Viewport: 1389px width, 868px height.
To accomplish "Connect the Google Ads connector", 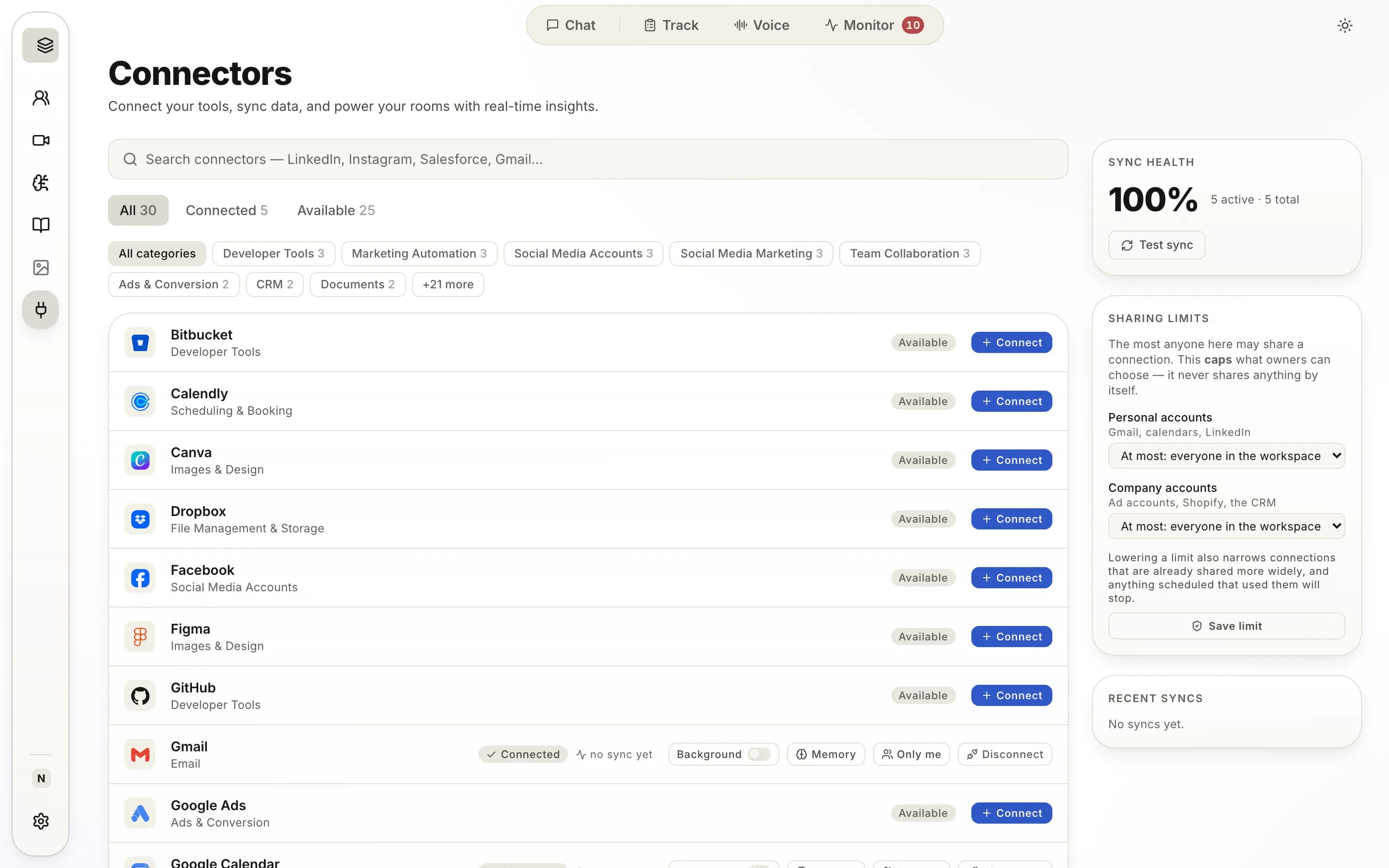I will pyautogui.click(x=1011, y=814).
